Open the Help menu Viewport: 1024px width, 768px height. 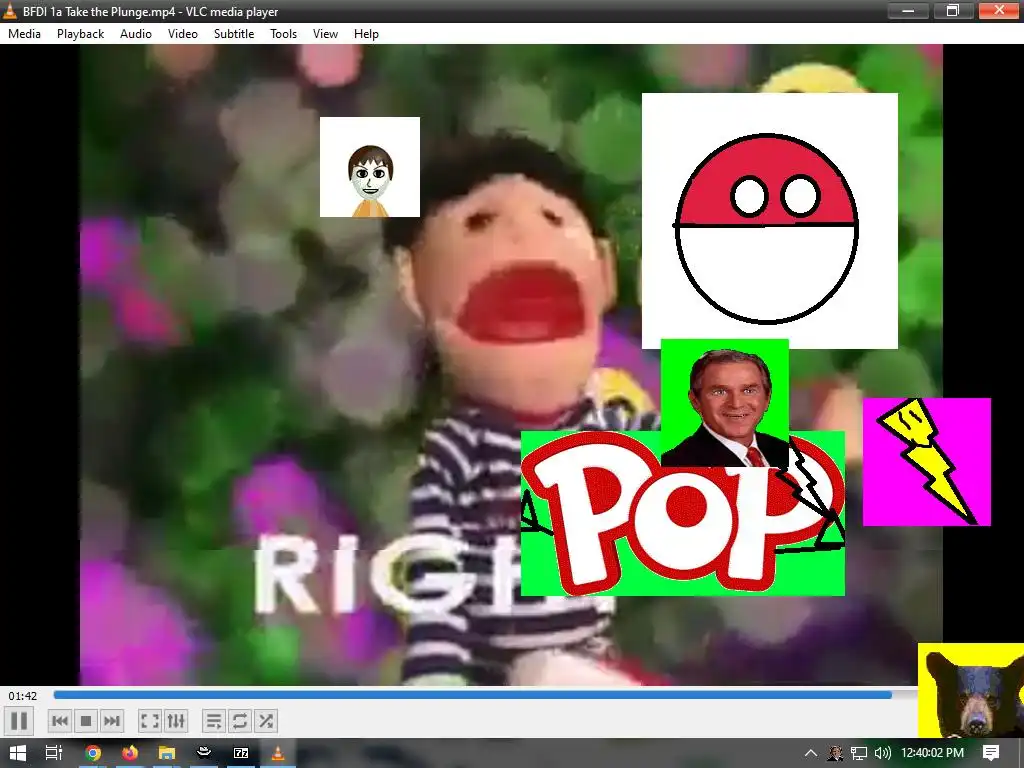click(x=366, y=34)
